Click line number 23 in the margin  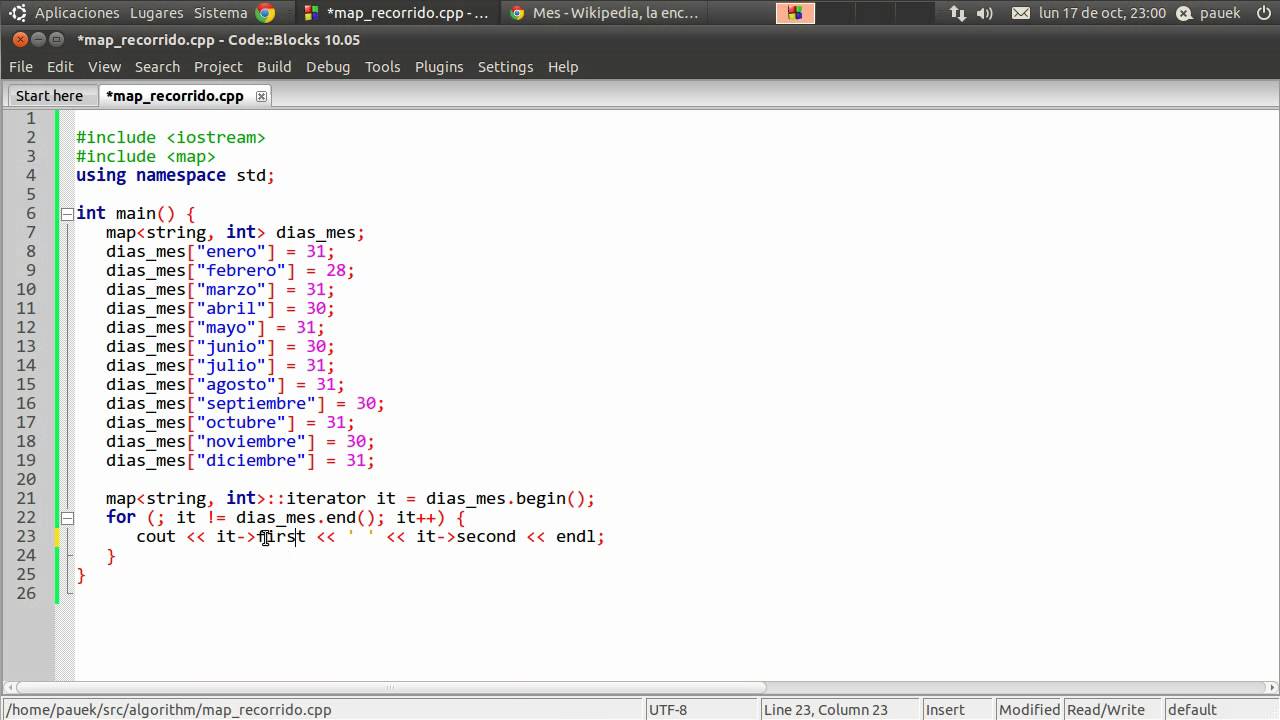[x=25, y=536]
